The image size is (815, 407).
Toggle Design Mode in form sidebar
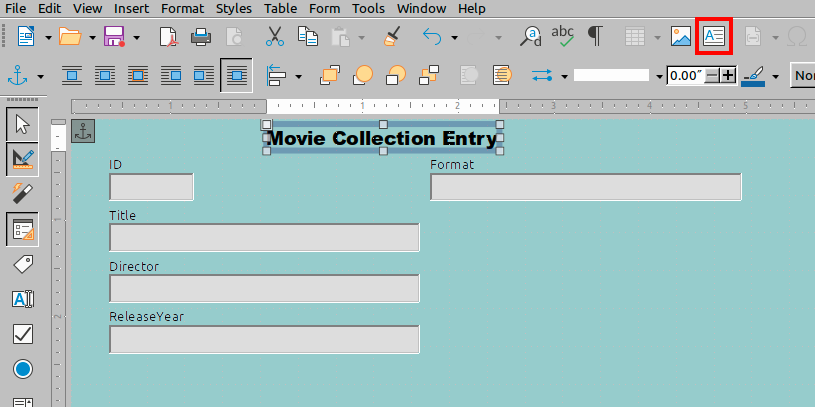pos(23,157)
